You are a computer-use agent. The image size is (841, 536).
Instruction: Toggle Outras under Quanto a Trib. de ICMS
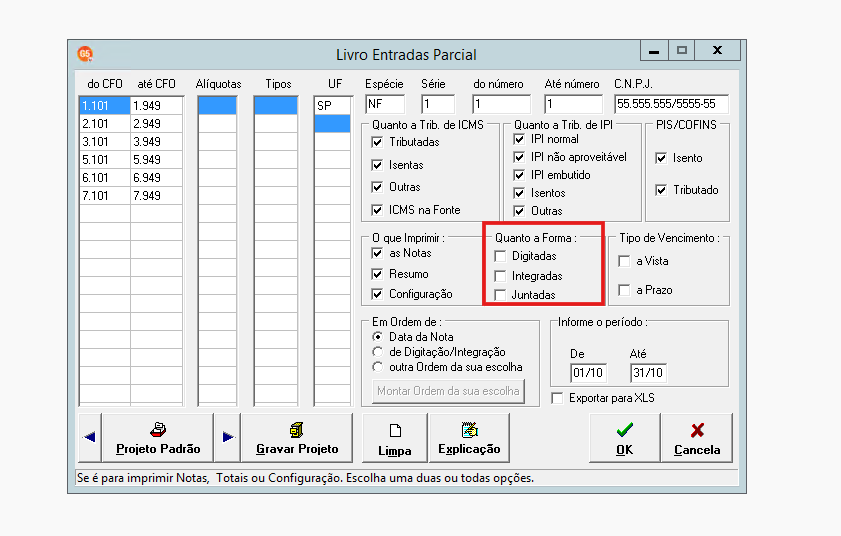point(378,187)
